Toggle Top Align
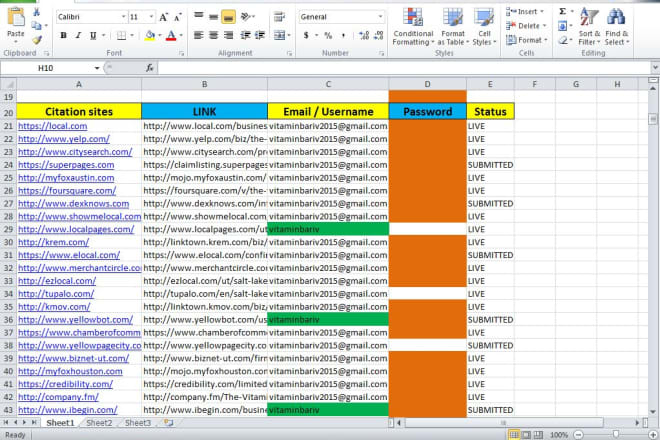 pyautogui.click(x=198, y=17)
